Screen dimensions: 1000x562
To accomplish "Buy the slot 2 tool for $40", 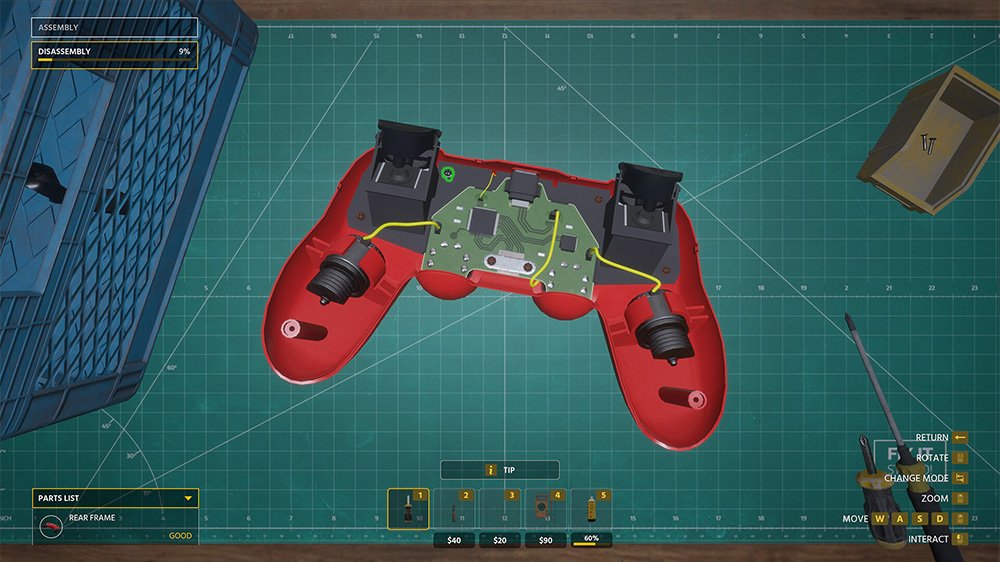I will click(453, 541).
